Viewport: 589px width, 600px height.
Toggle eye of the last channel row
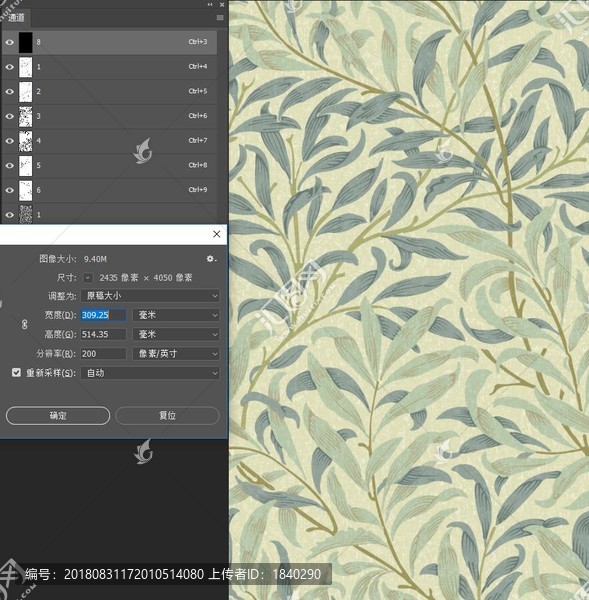pyautogui.click(x=10, y=215)
